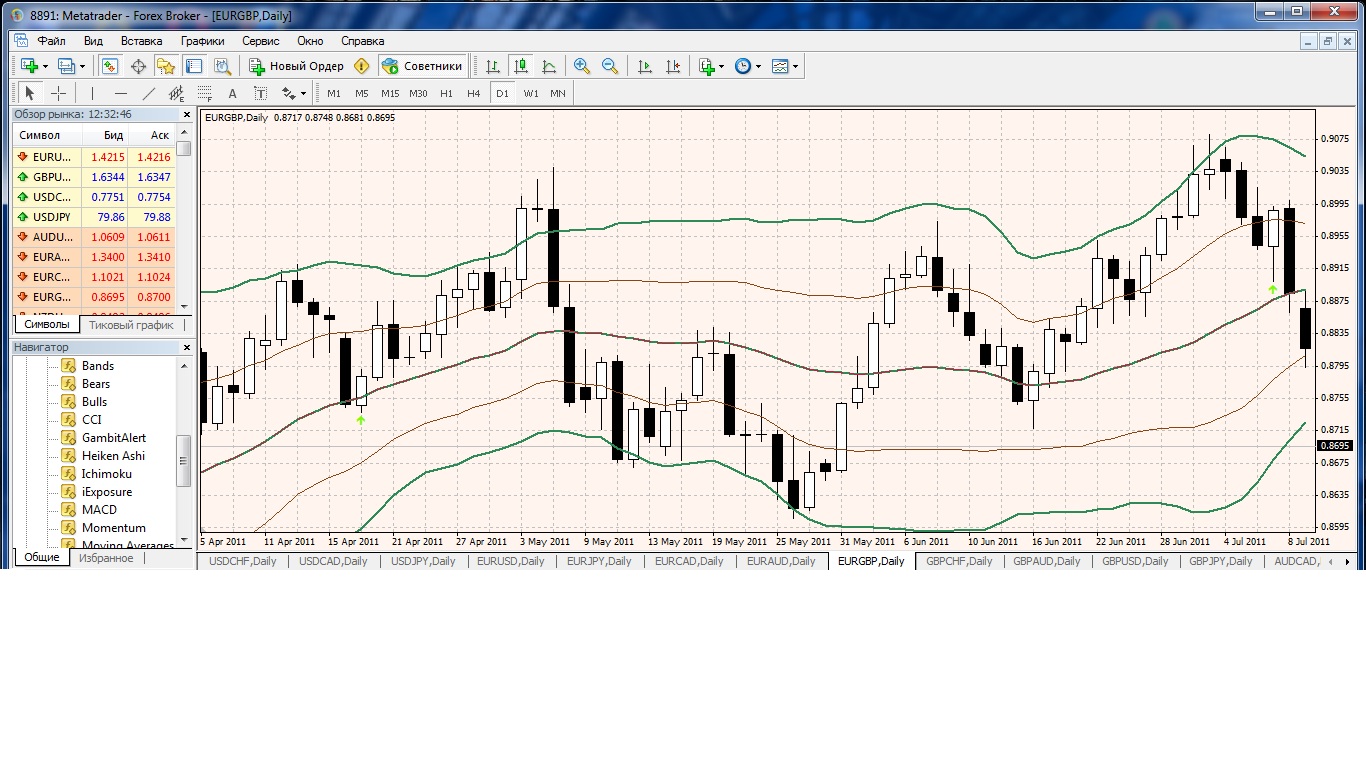Expand the profiles dropdown arrow
This screenshot has width=1366, height=768.
[82, 66]
